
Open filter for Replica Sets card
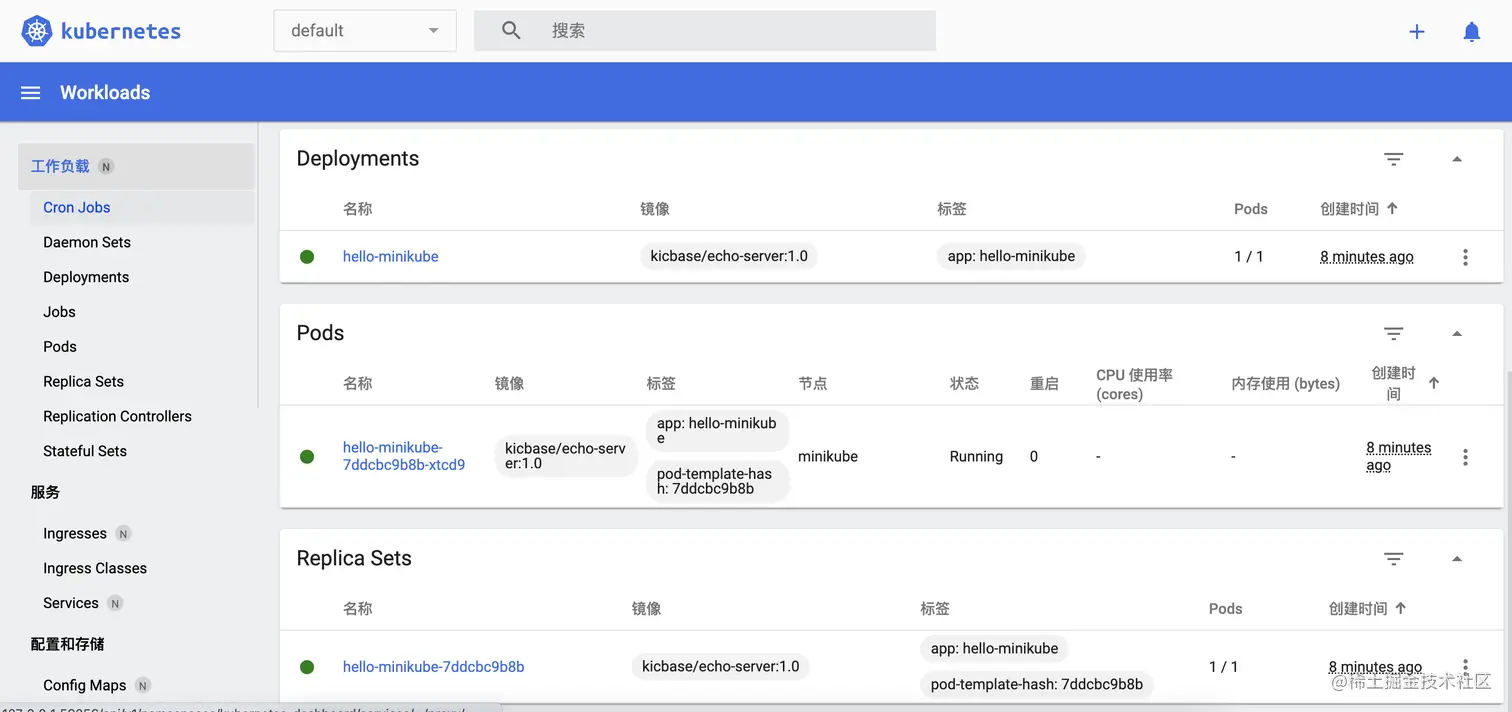pyautogui.click(x=1394, y=559)
